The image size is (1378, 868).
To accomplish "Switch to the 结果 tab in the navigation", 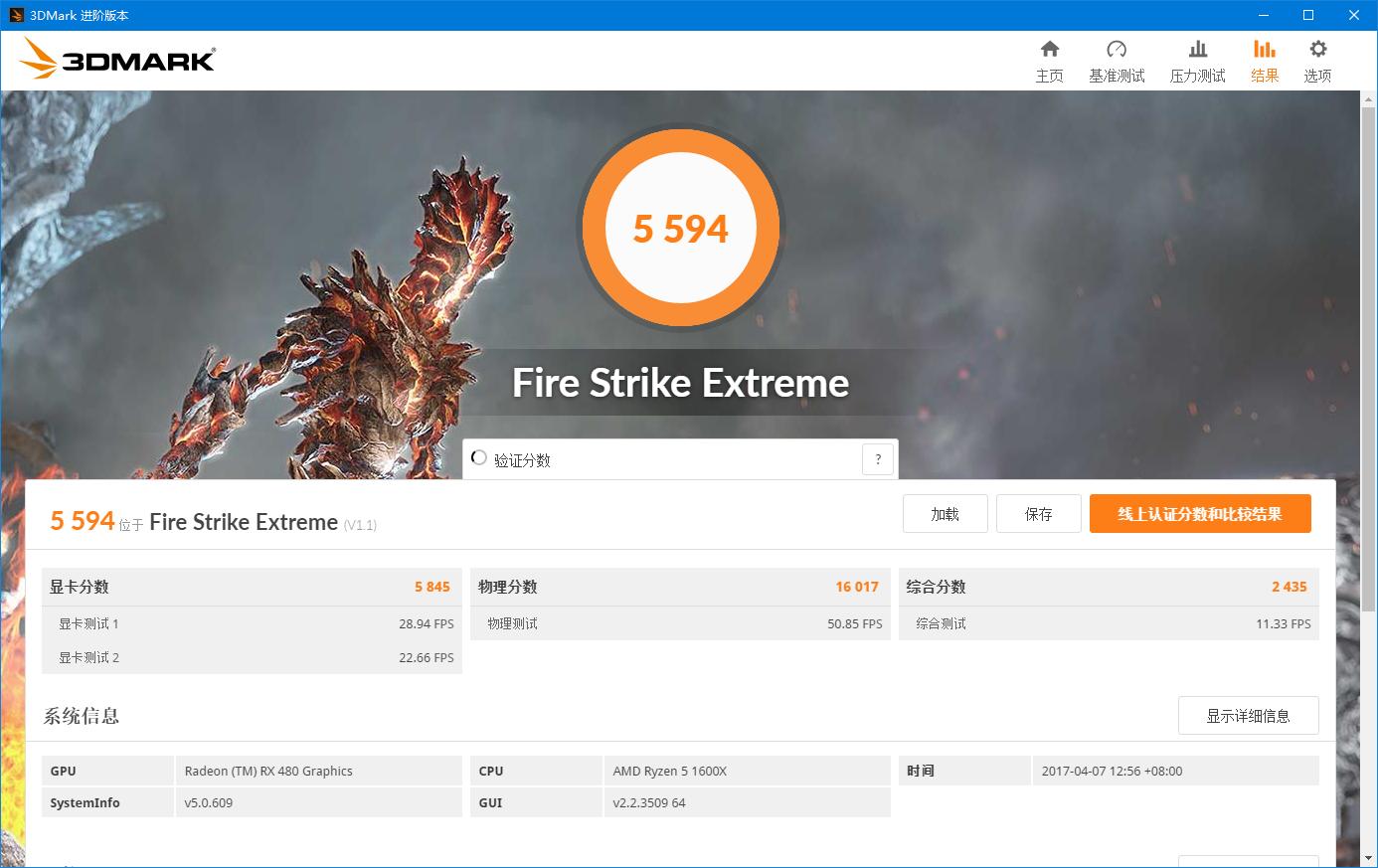I will [x=1264, y=60].
